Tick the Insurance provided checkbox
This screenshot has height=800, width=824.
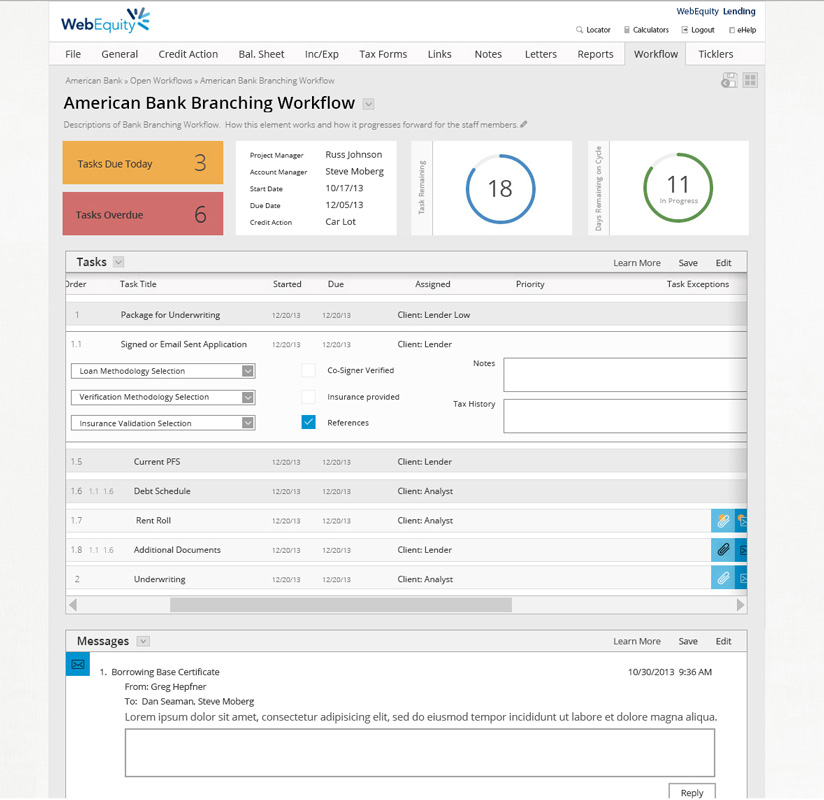(x=308, y=397)
